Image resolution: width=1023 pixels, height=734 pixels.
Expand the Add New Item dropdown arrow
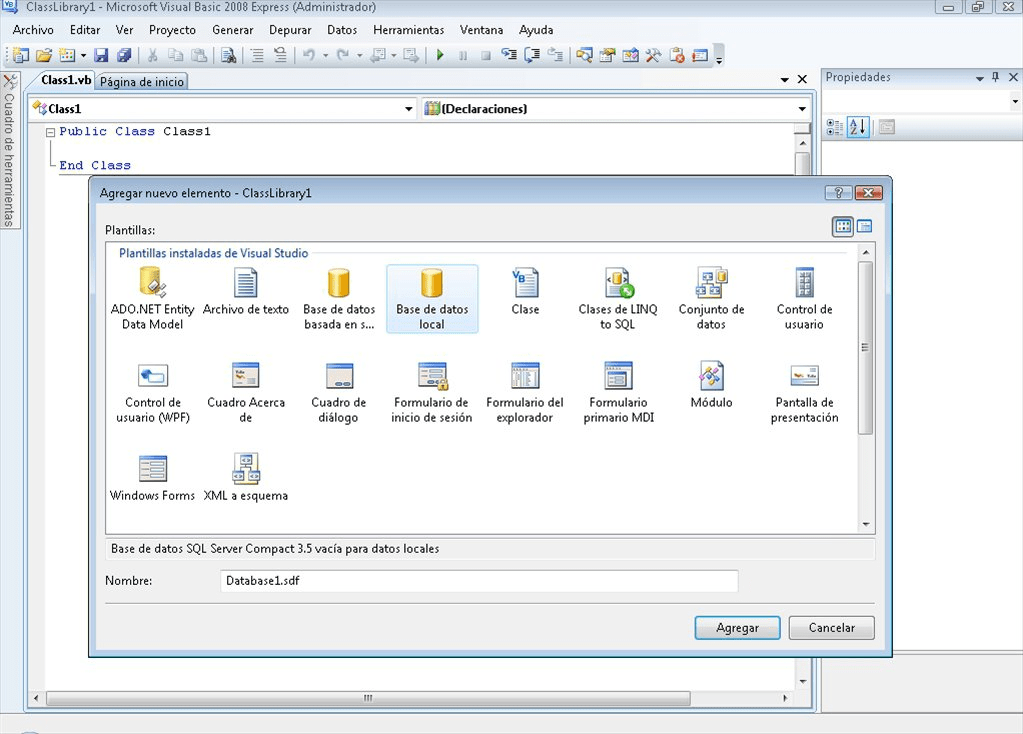(84, 55)
